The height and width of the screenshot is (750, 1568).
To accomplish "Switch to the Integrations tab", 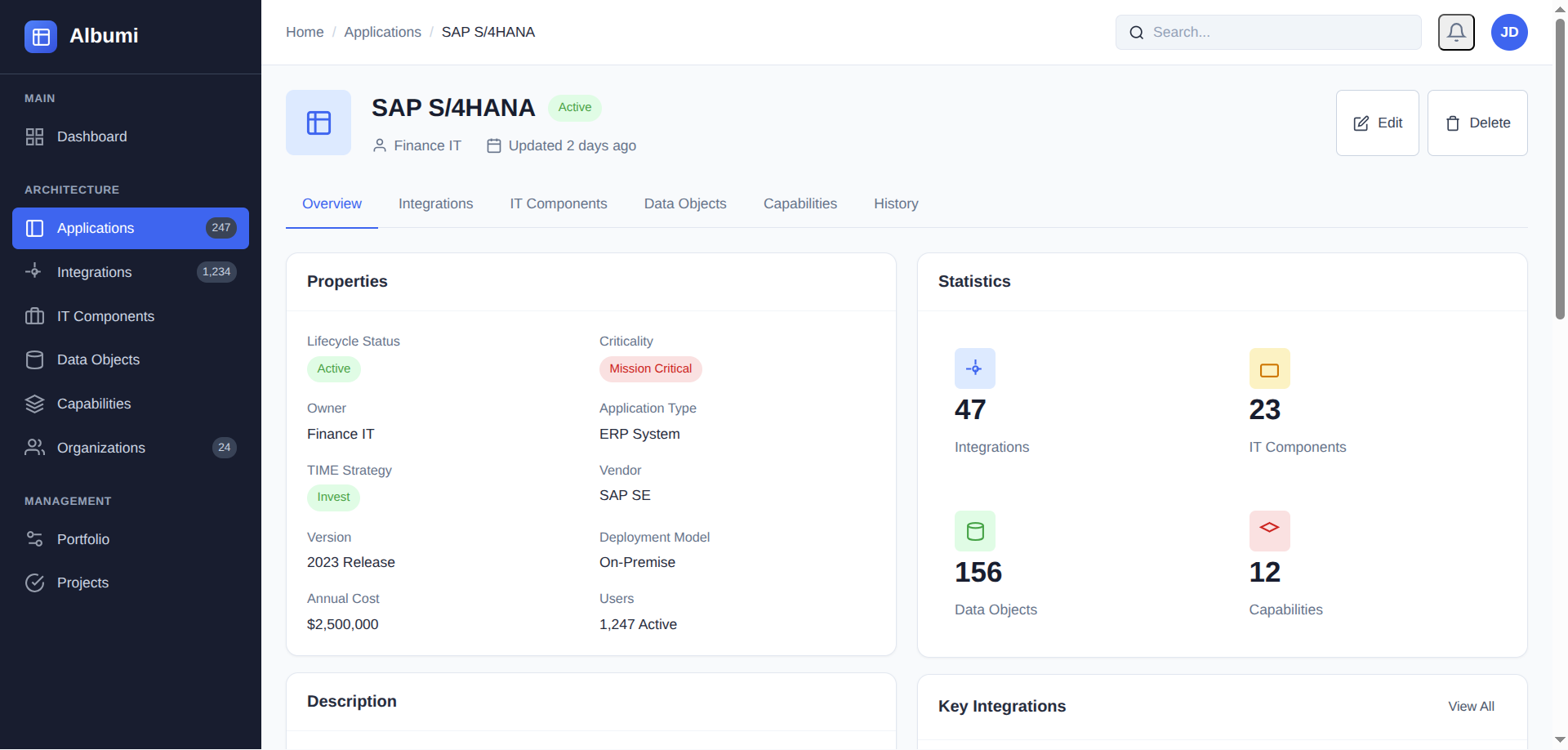I will 435,203.
